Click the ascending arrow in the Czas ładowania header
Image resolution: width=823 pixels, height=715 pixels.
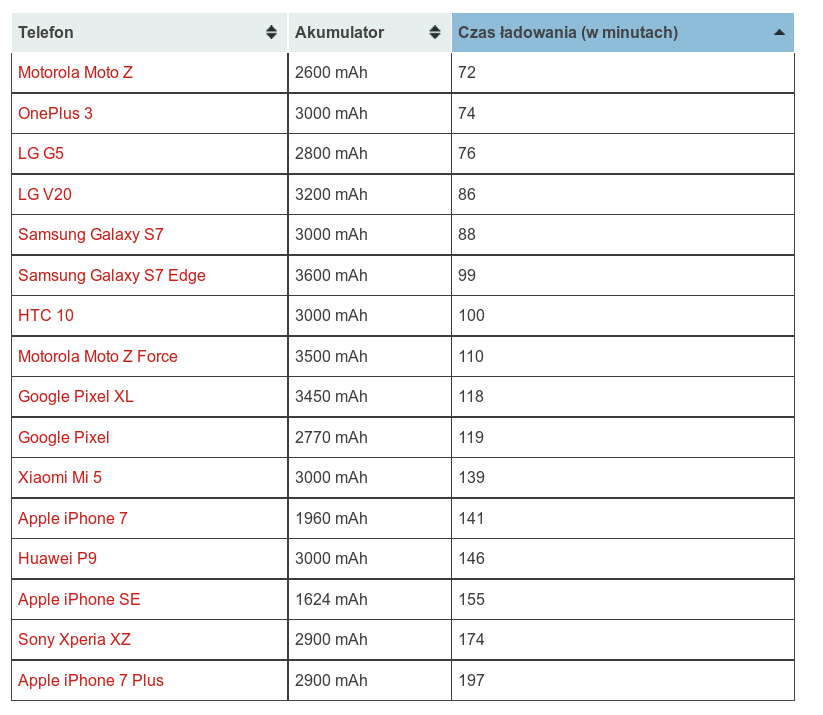coord(779,33)
